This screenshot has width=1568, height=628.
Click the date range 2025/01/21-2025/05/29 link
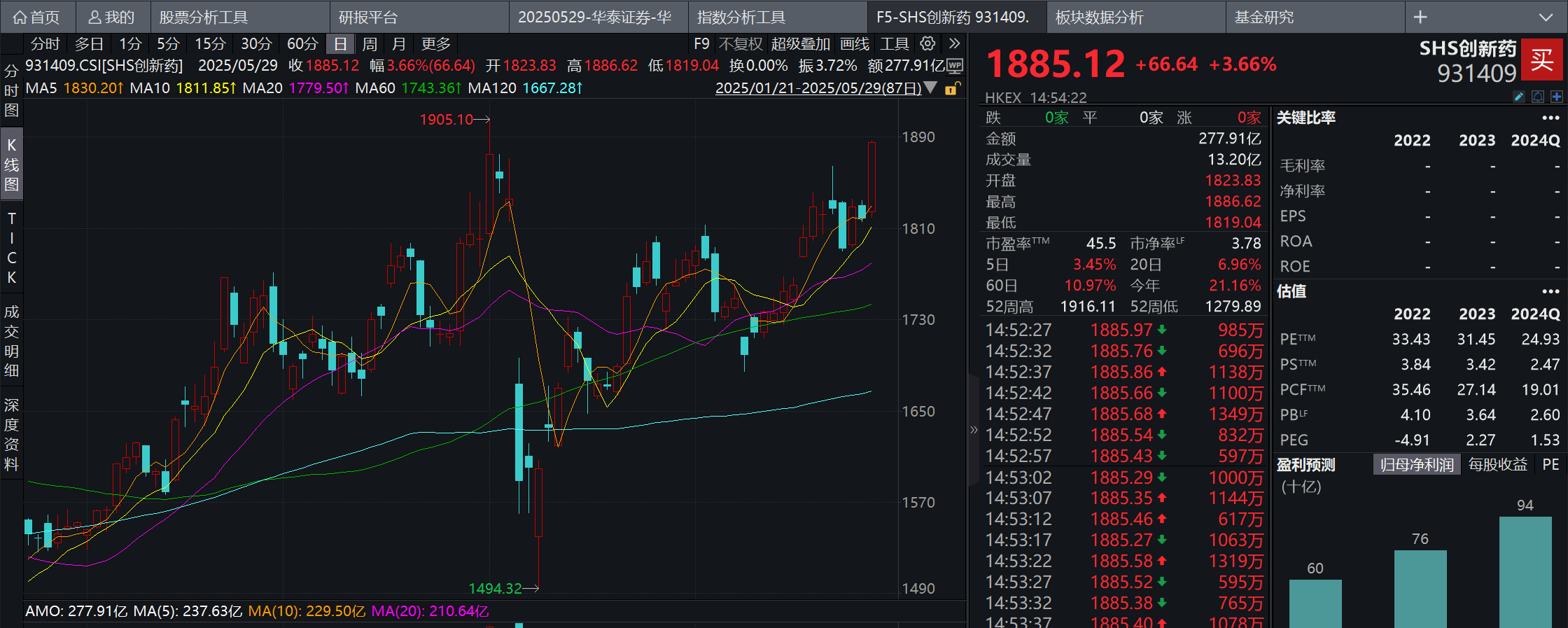pyautogui.click(x=818, y=88)
